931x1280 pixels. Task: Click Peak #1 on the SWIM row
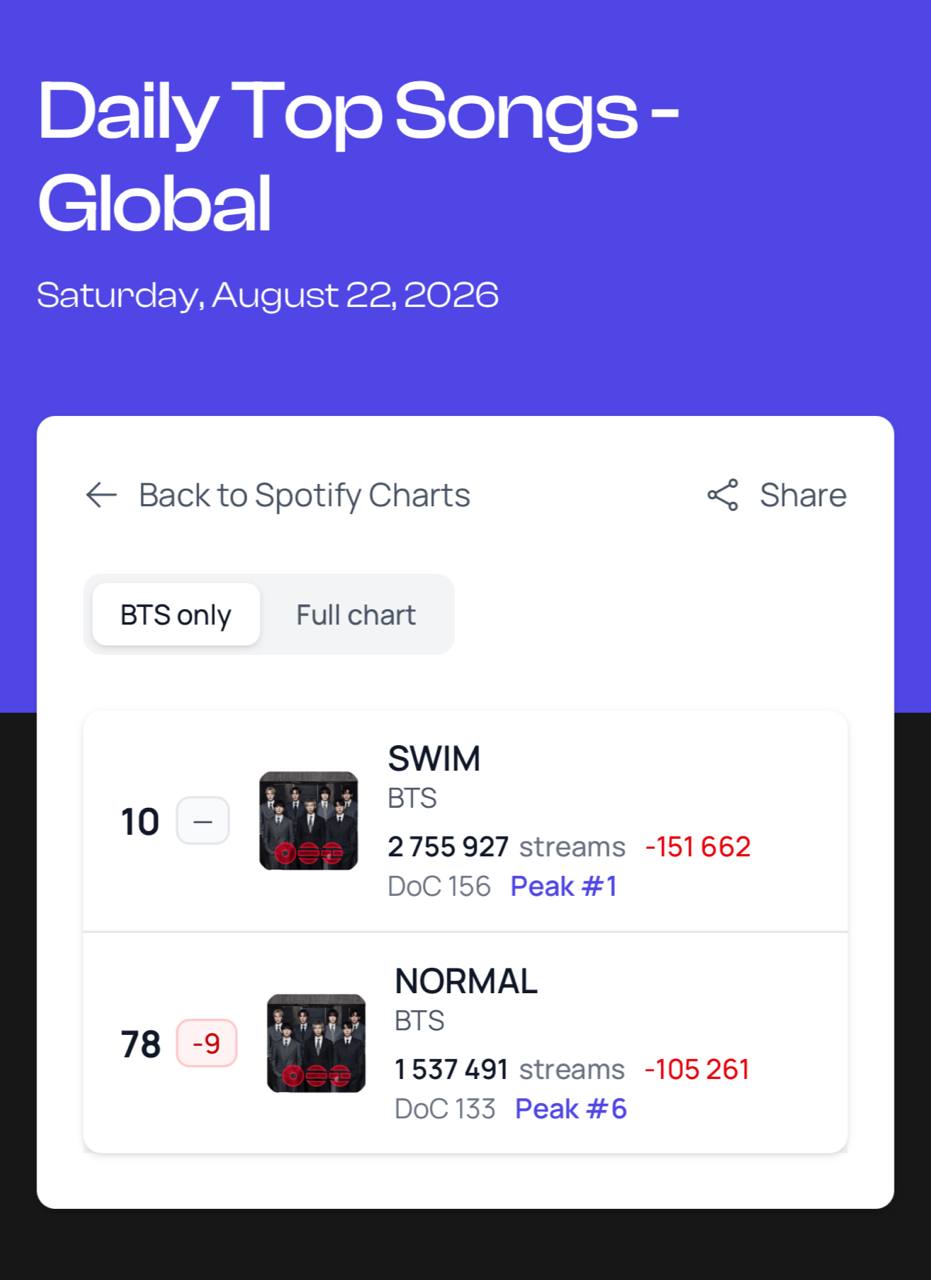click(564, 886)
